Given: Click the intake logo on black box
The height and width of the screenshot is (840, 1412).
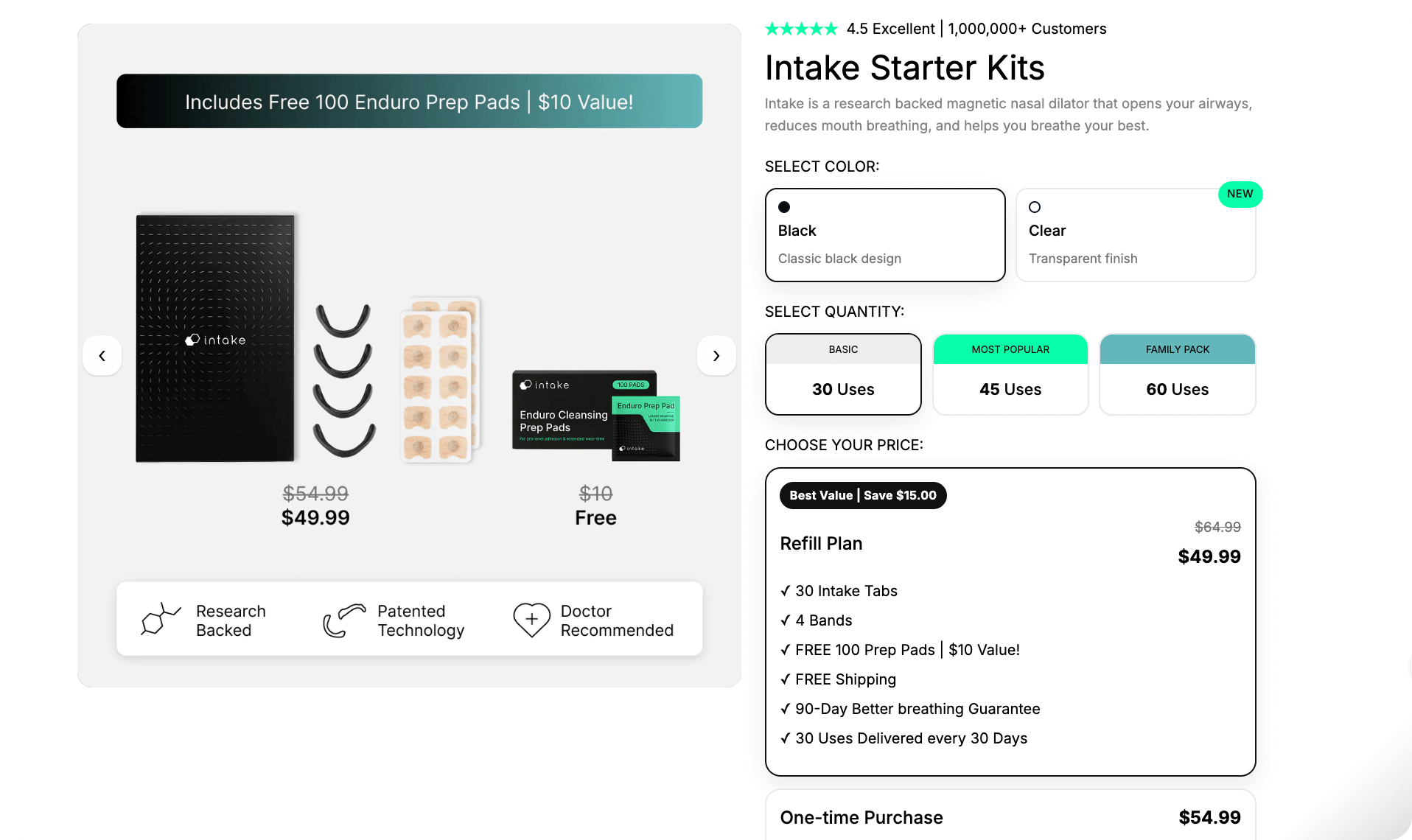Looking at the screenshot, I should point(215,340).
